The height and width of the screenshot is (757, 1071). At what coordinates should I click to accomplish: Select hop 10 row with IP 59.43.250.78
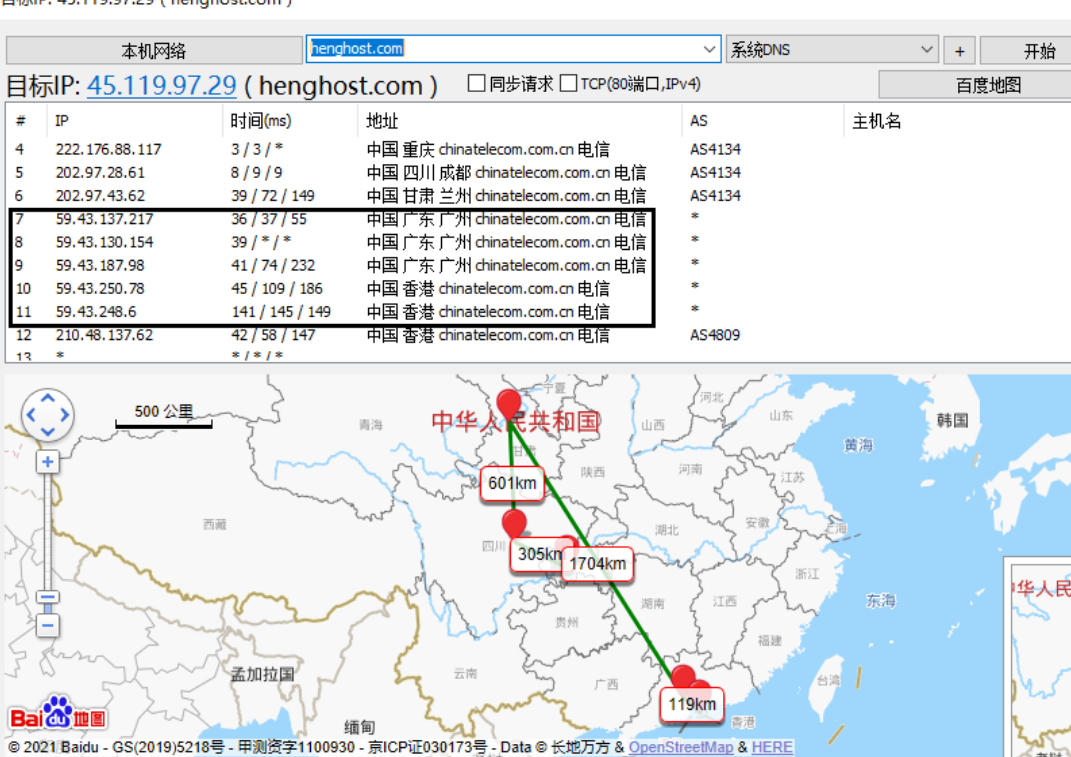100,289
